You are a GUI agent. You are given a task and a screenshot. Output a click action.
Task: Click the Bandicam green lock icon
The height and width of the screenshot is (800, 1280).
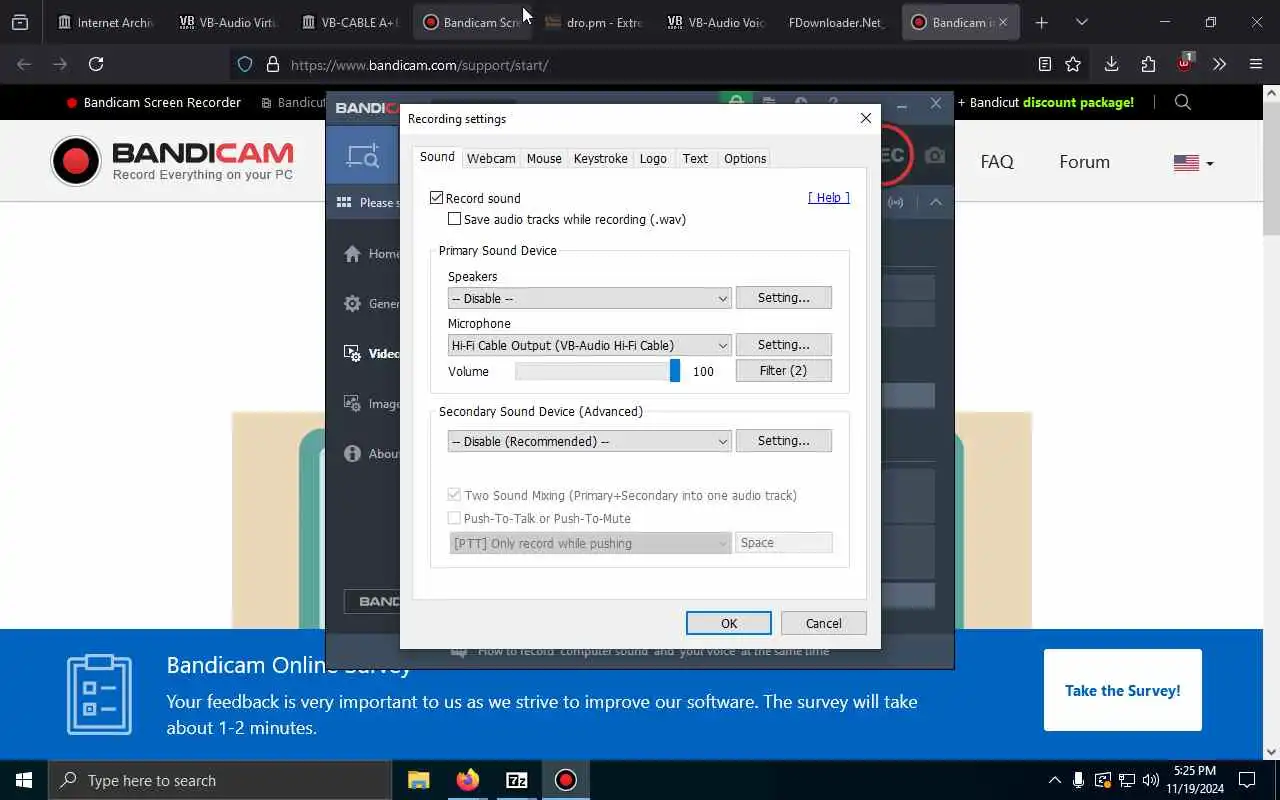[x=736, y=100]
